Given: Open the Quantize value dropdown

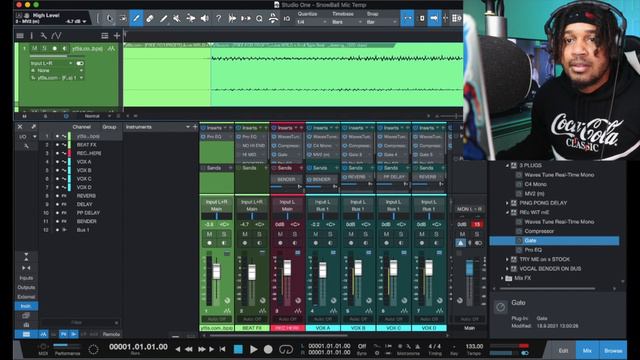Looking at the screenshot, I should [x=312, y=22].
